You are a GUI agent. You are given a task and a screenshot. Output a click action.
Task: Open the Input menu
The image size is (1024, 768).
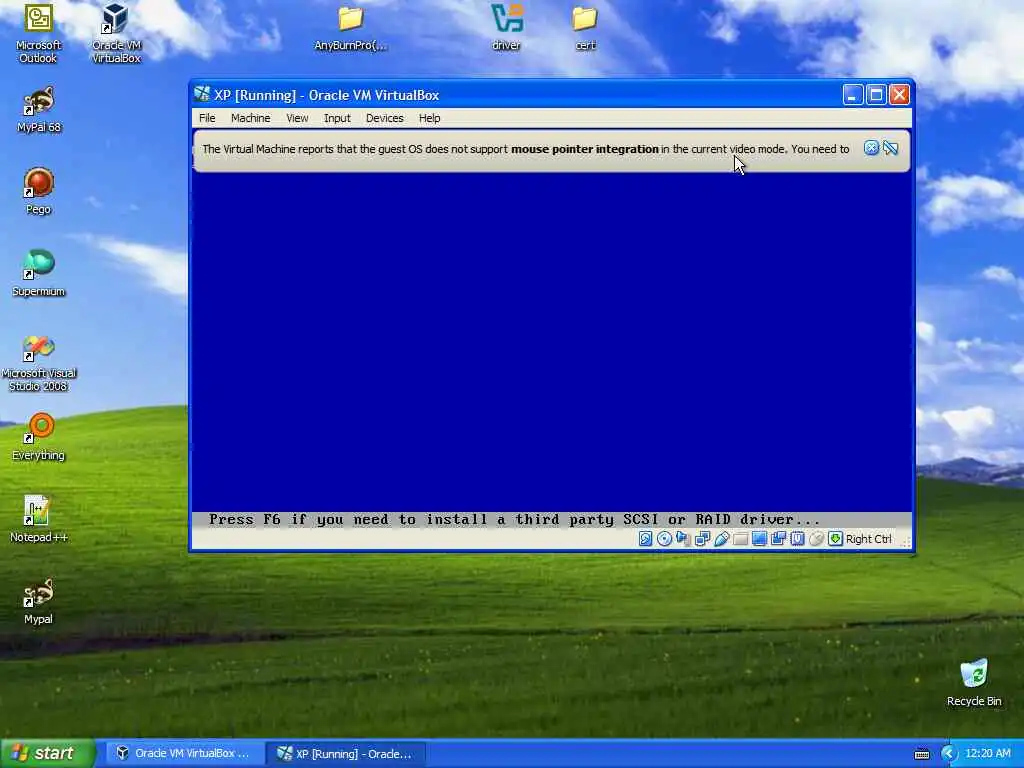337,118
